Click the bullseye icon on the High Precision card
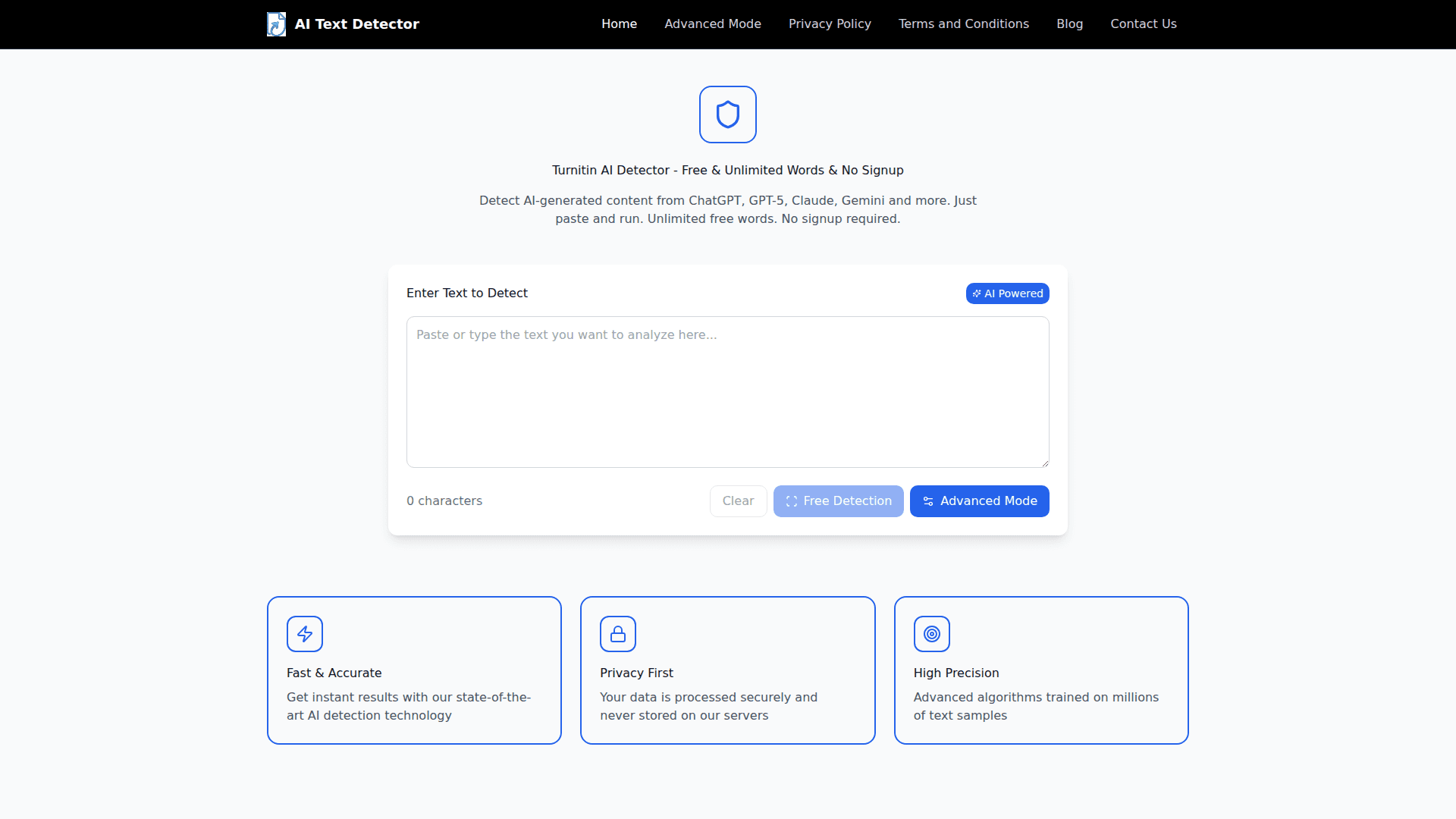 (x=931, y=634)
